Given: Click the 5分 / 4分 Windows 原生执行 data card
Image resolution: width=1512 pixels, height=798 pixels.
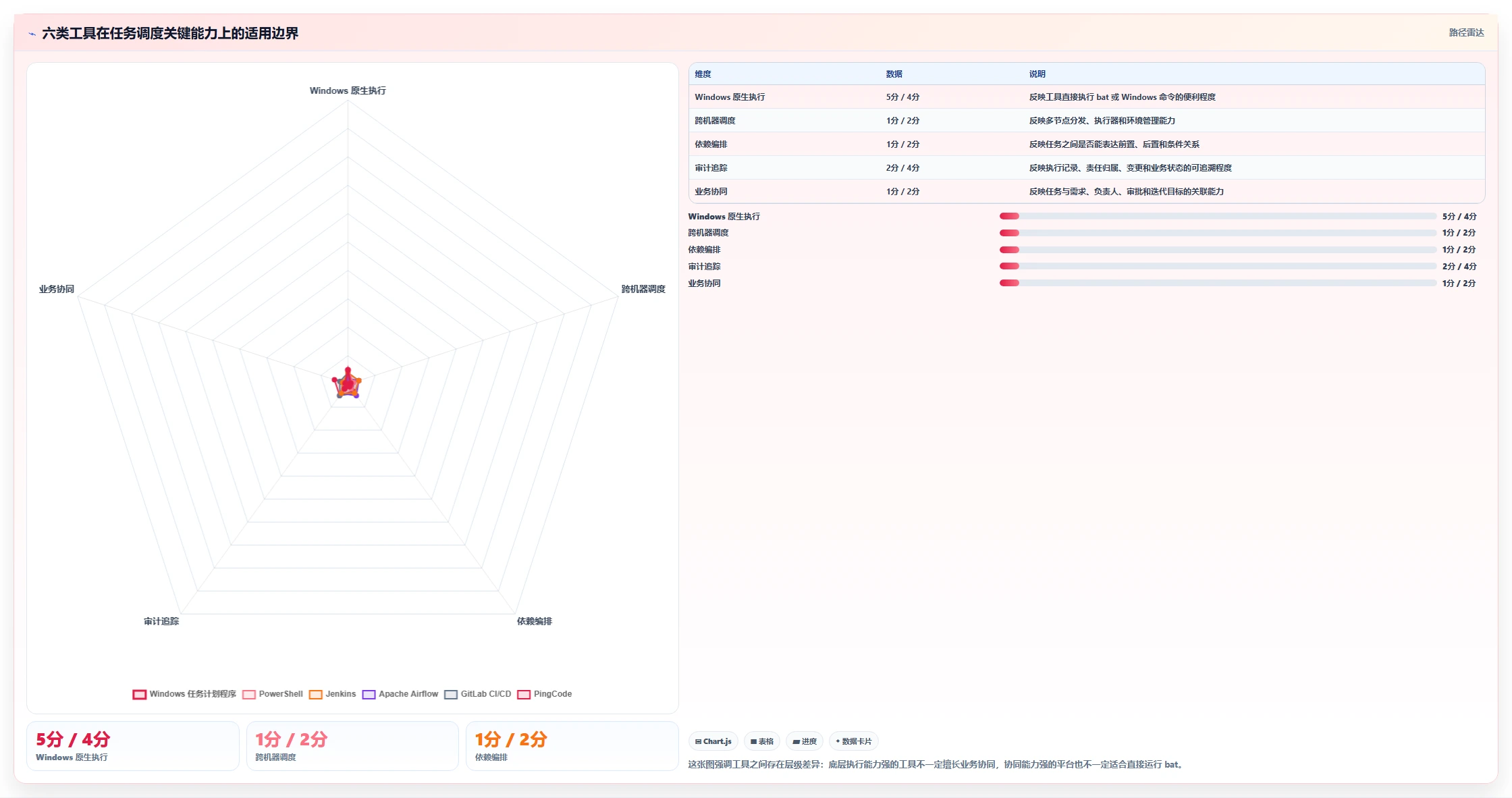Looking at the screenshot, I should [x=133, y=746].
